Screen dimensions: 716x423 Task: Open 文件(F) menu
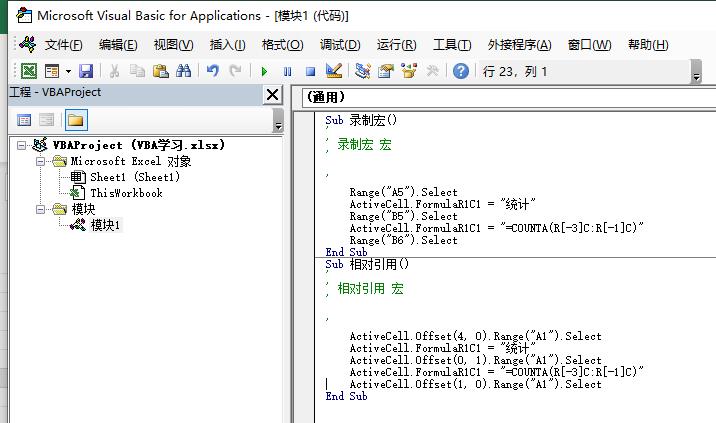(63, 45)
